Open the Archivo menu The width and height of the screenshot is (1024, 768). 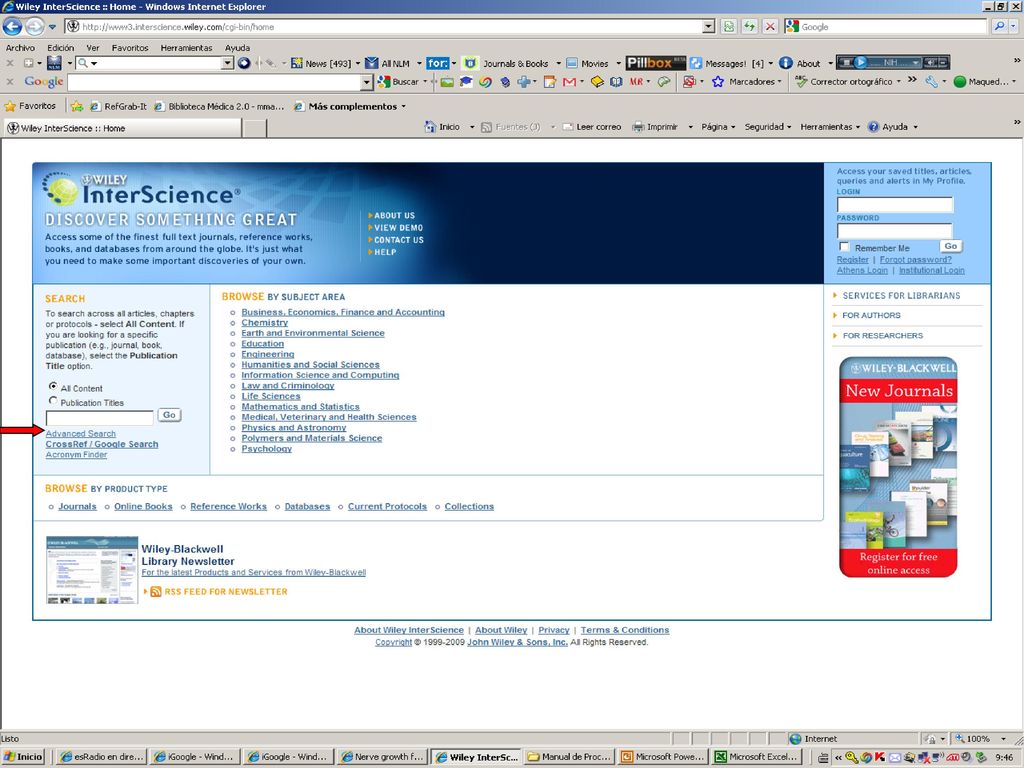click(20, 48)
